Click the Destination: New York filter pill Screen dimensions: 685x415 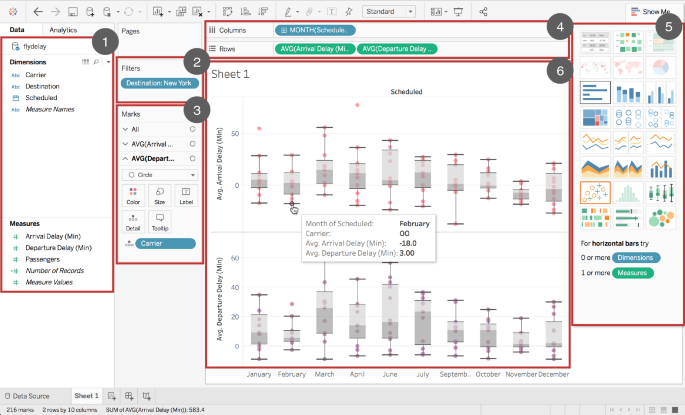159,83
